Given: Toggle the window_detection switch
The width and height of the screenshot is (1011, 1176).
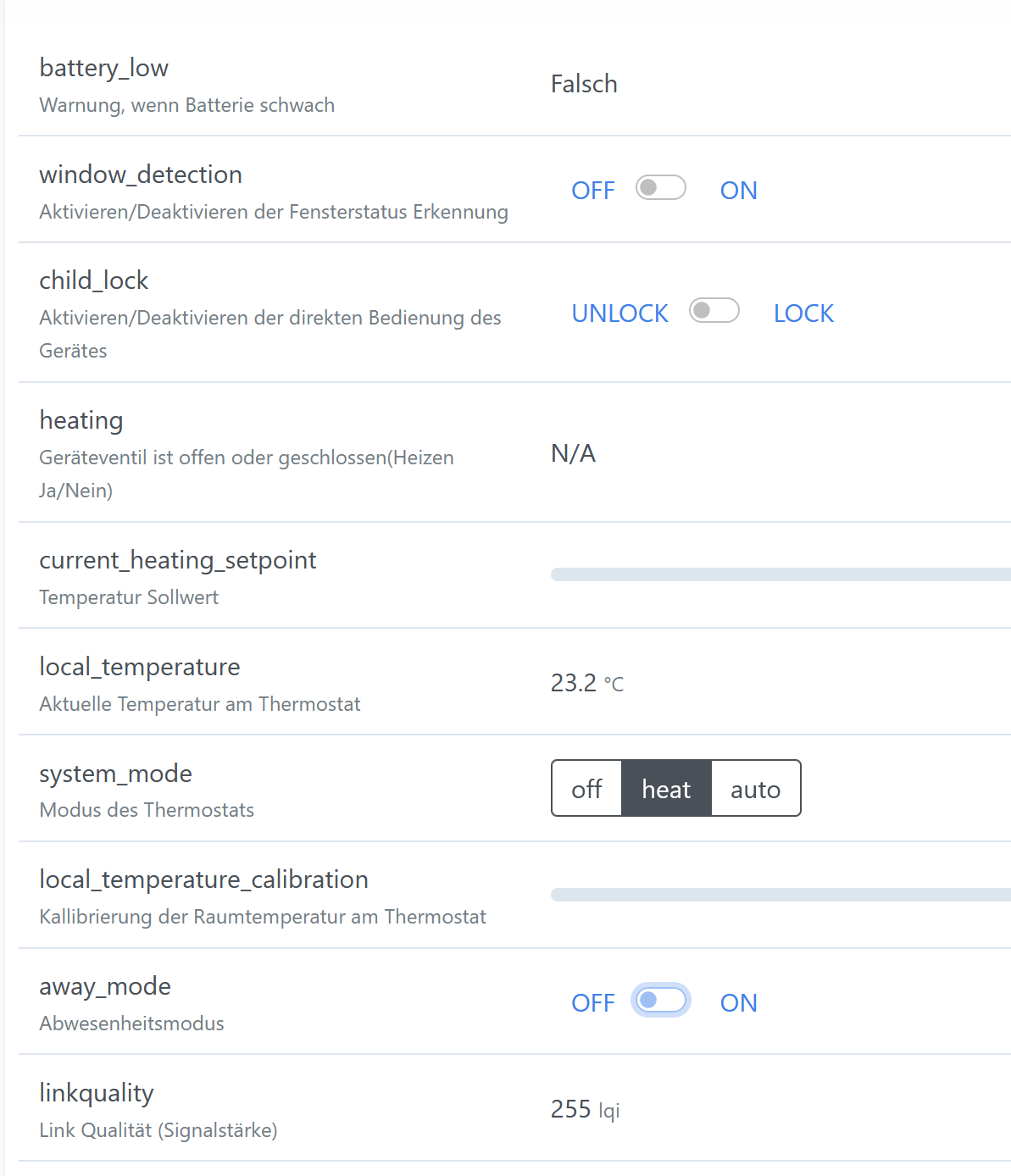Looking at the screenshot, I should [661, 188].
